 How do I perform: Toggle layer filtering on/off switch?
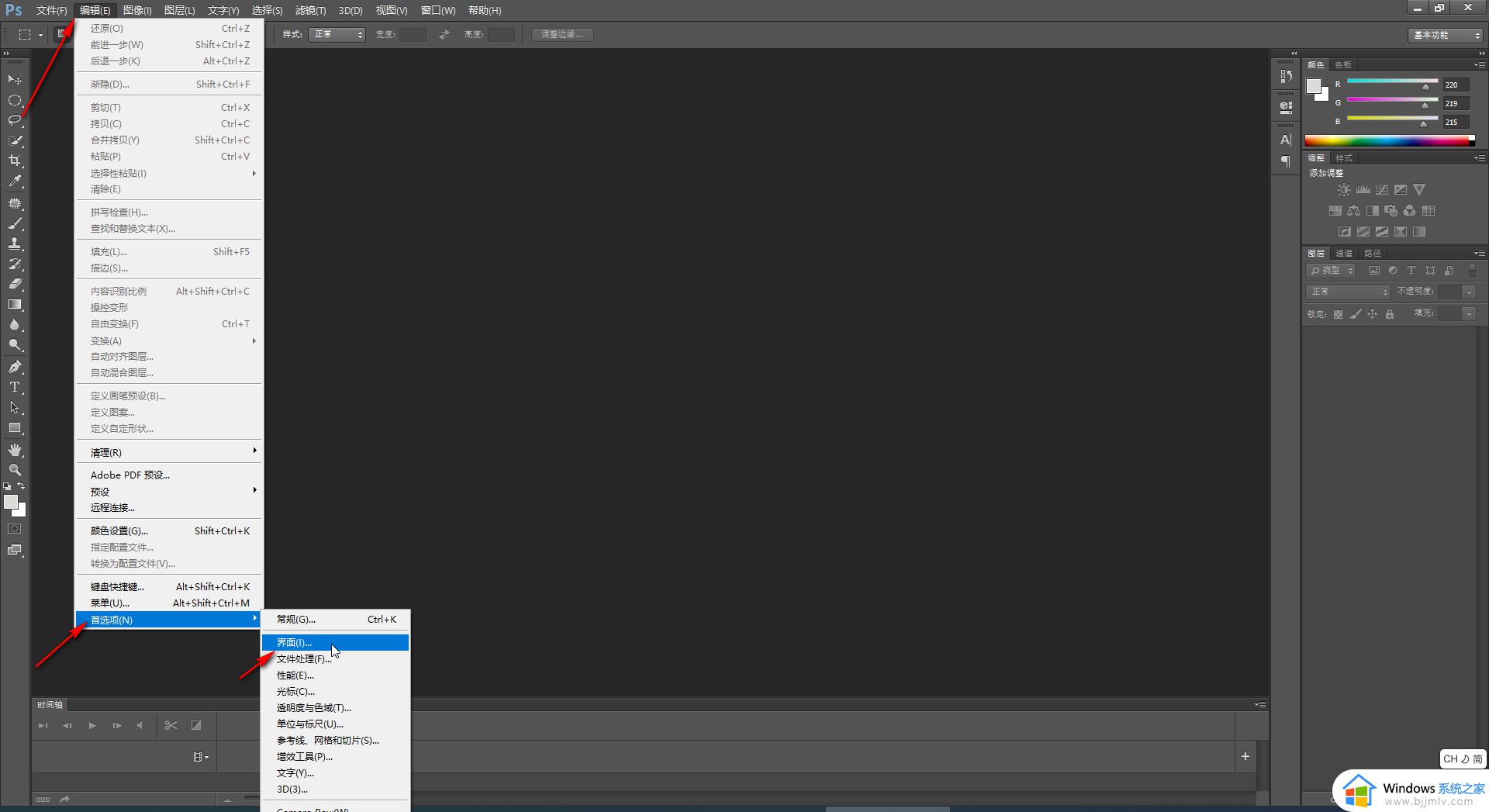click(1472, 270)
